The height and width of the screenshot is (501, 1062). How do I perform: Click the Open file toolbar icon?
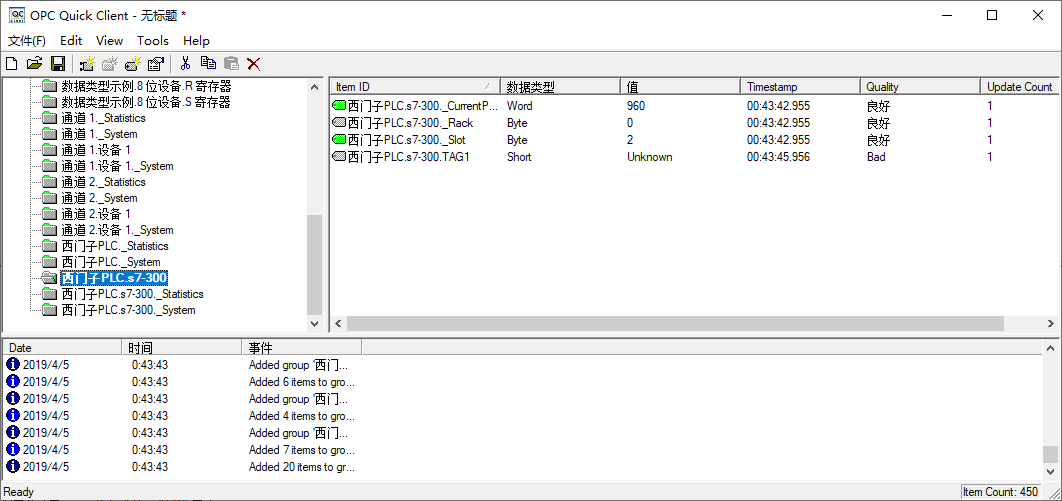point(35,64)
